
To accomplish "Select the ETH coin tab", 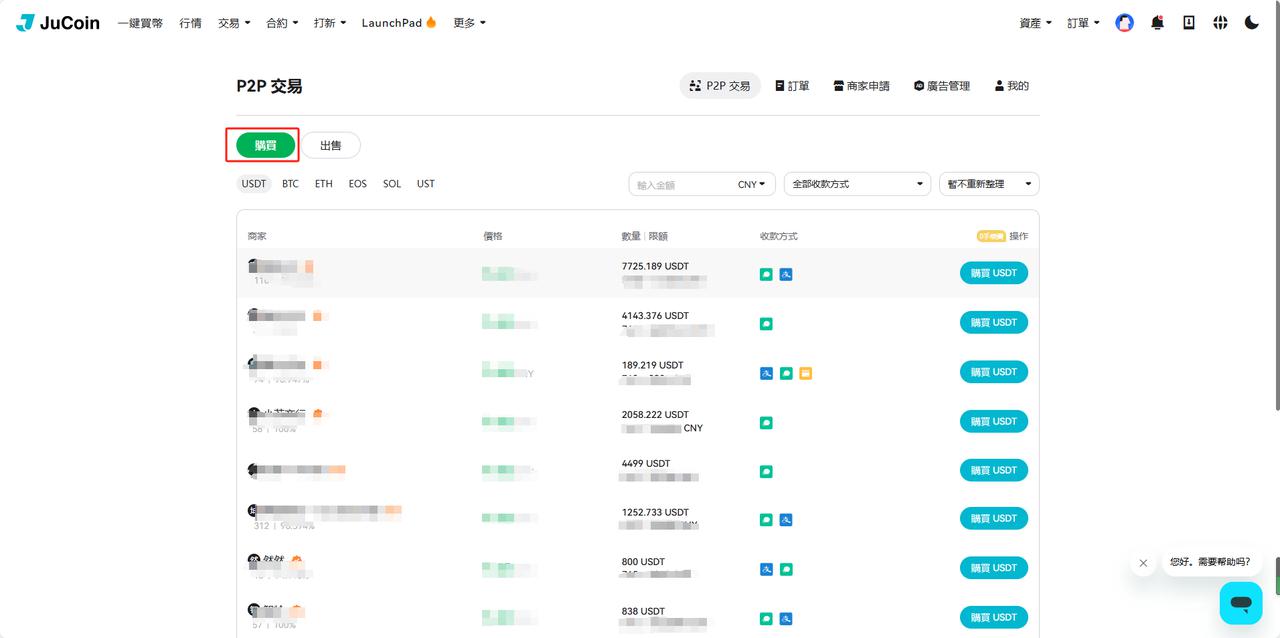I will coord(324,184).
